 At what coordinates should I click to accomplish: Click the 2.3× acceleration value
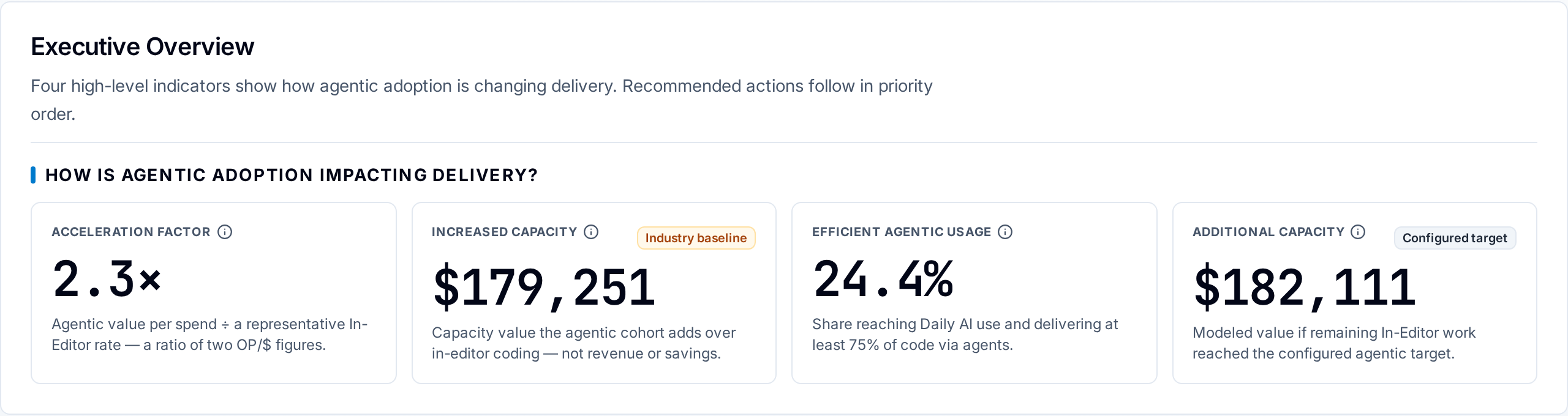tap(107, 279)
